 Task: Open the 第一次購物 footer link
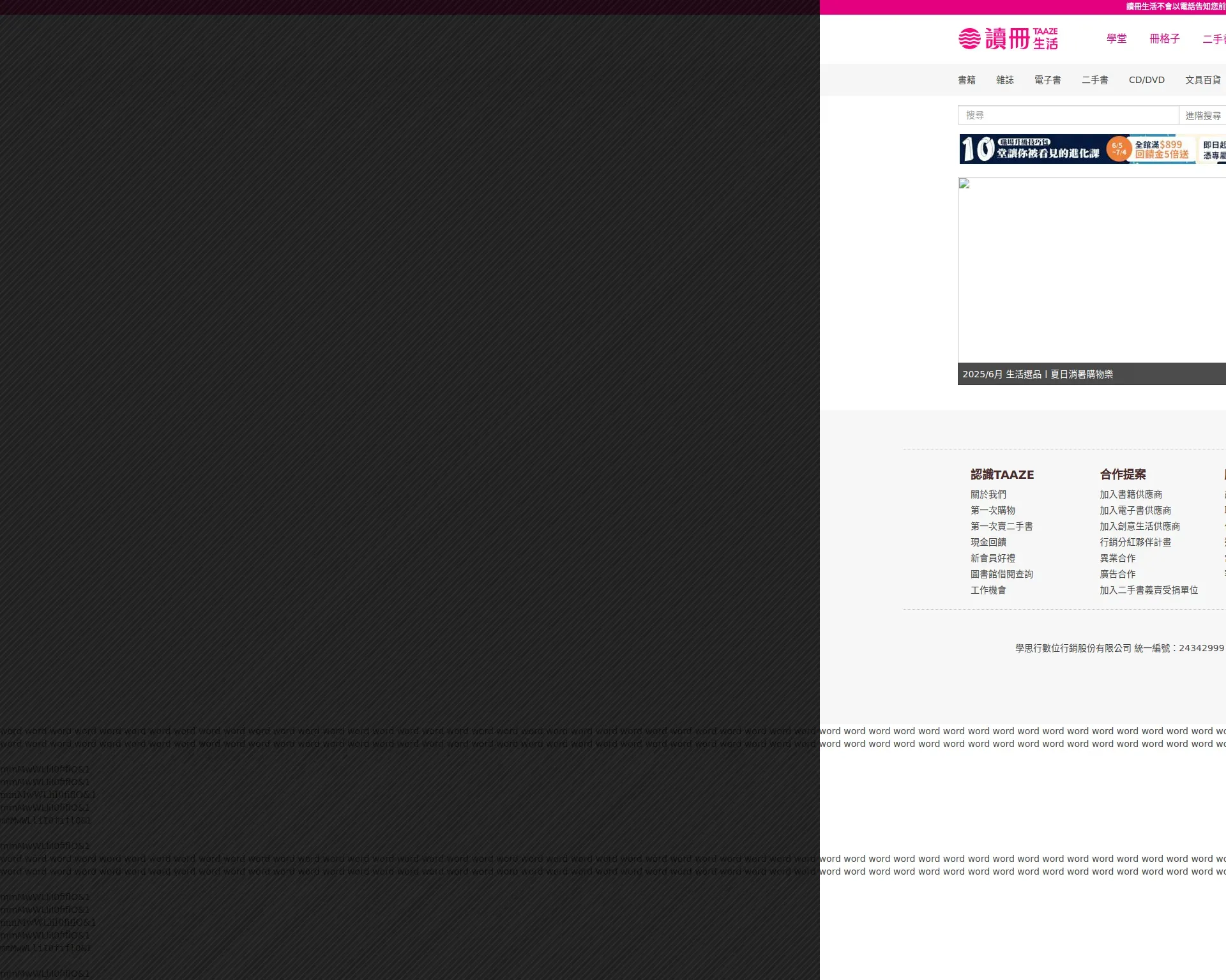point(992,510)
